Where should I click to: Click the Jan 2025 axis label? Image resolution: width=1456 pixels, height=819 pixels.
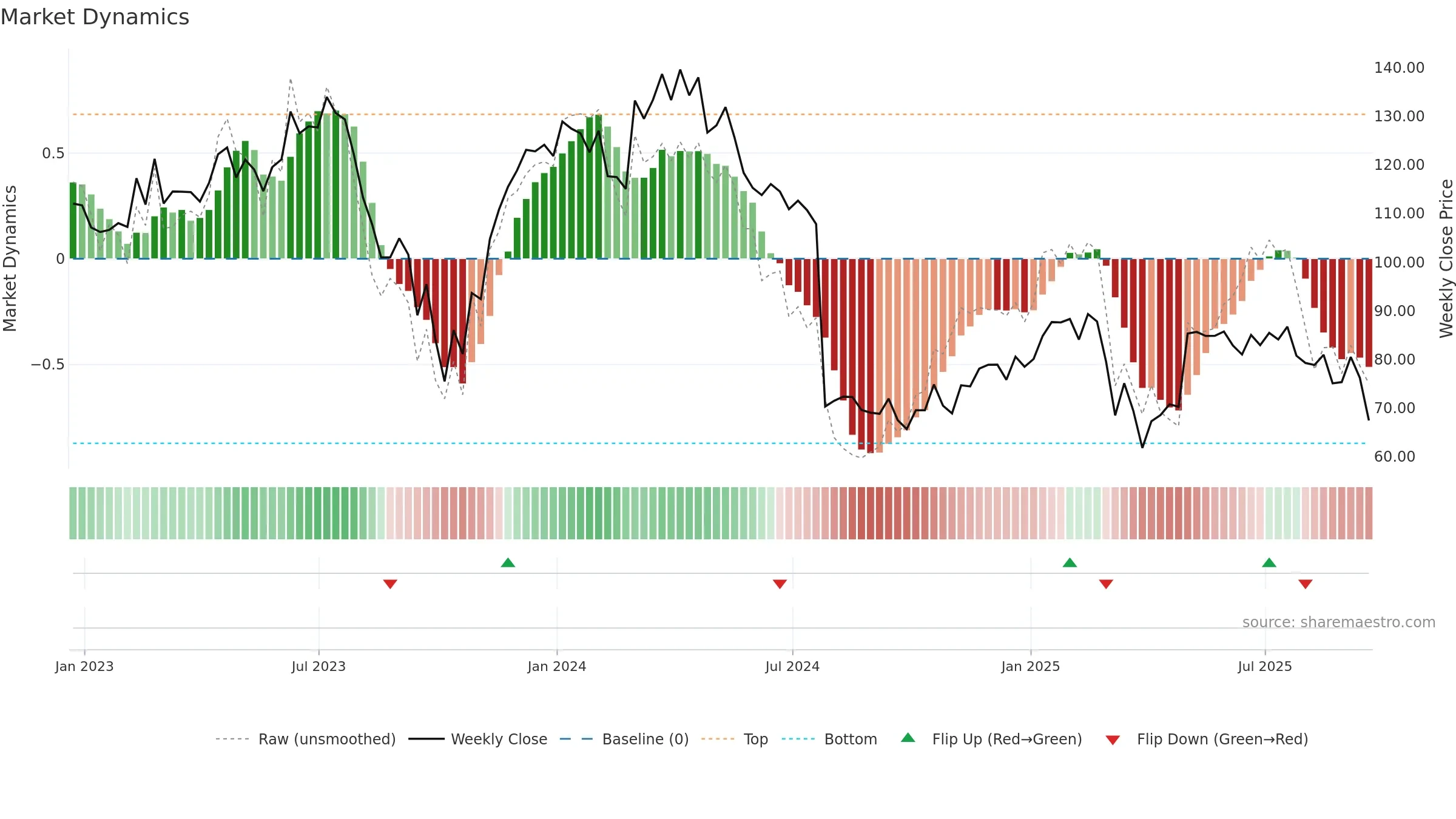coord(1031,666)
